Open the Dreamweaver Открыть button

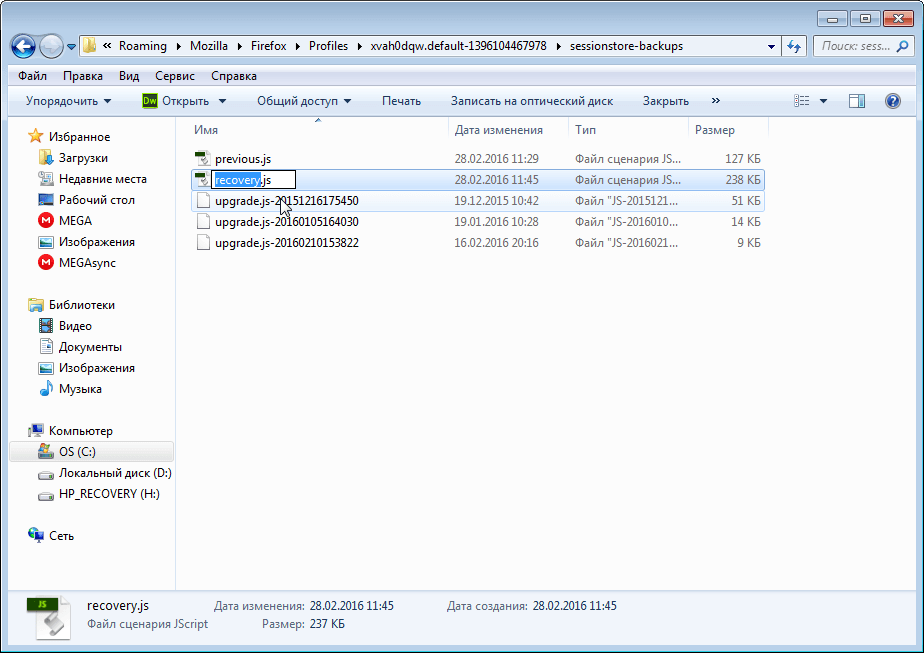(x=176, y=101)
